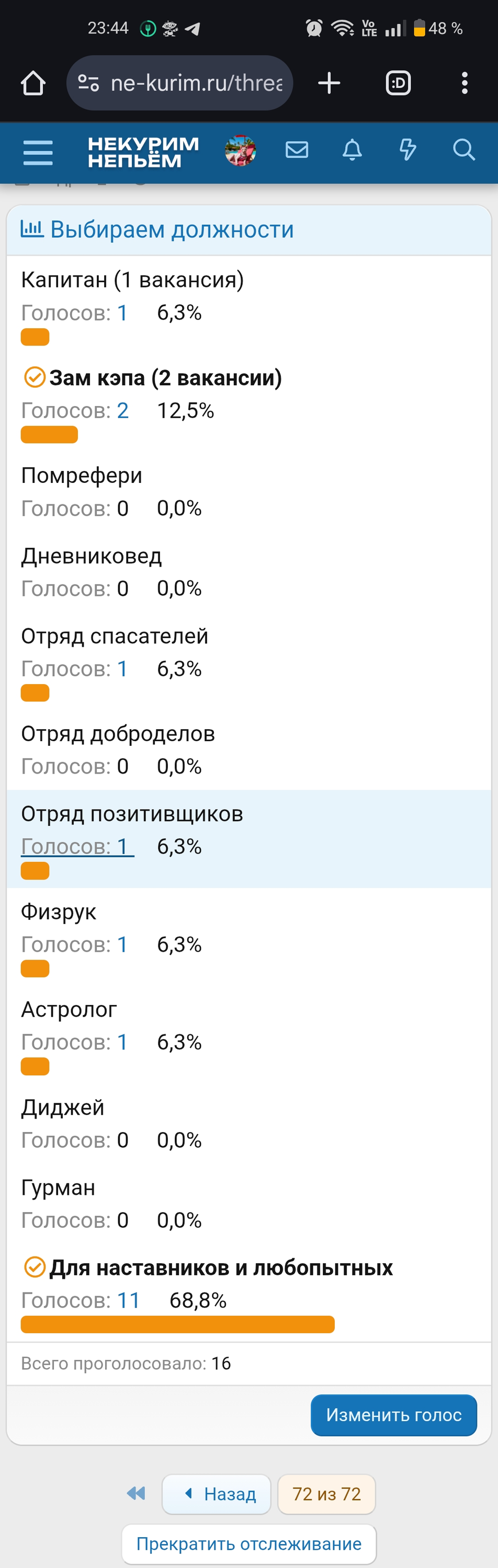Open the notifications bell
Screen dimensions: 498x1568
pos(353,149)
